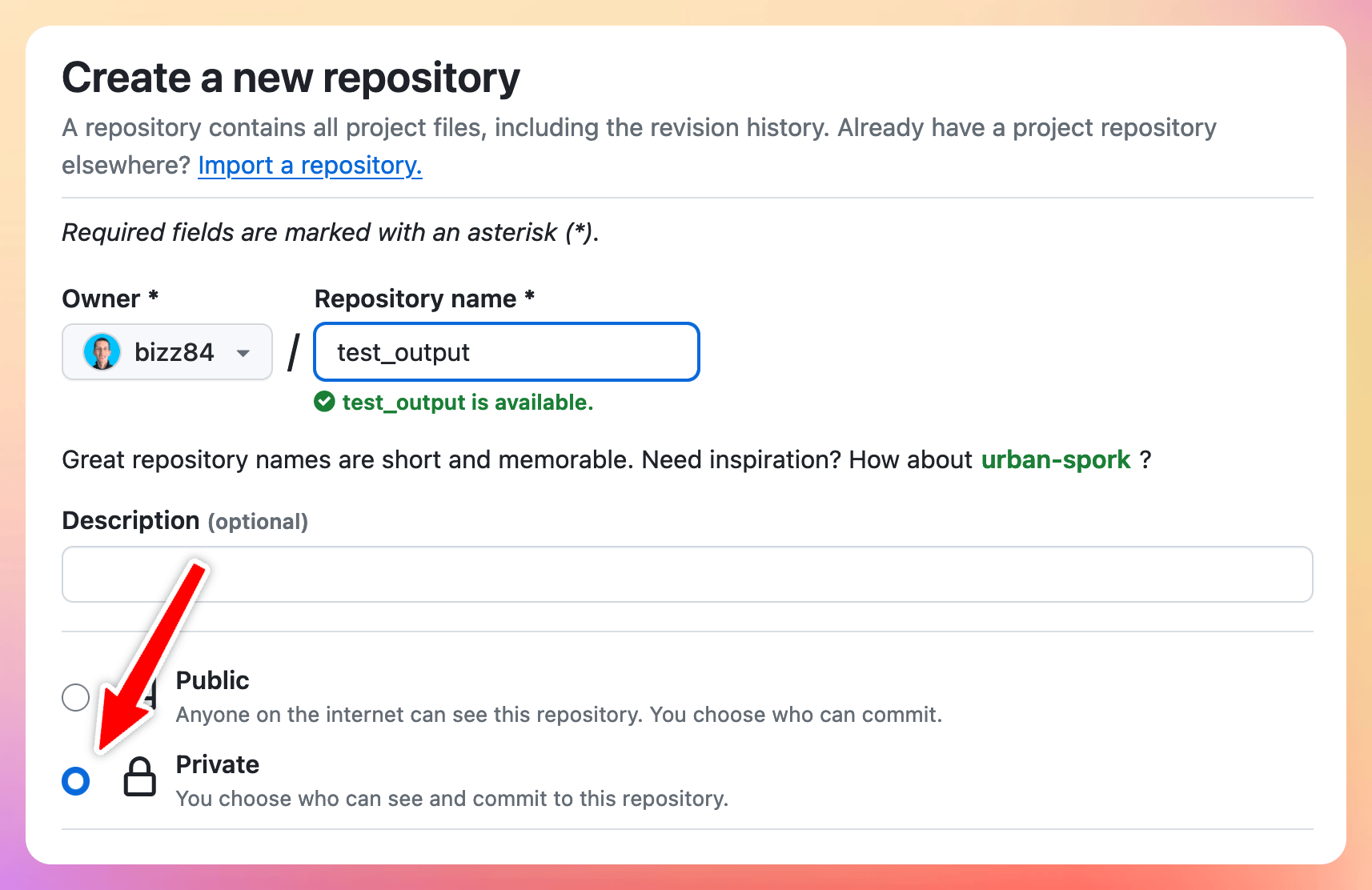Click the green checkmark availability icon

pos(324,403)
